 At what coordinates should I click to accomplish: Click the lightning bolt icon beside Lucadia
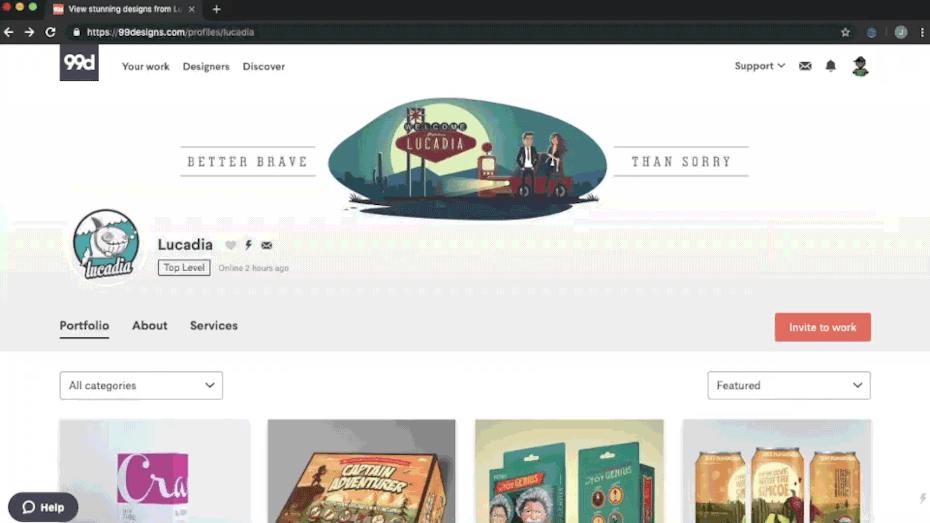249,245
